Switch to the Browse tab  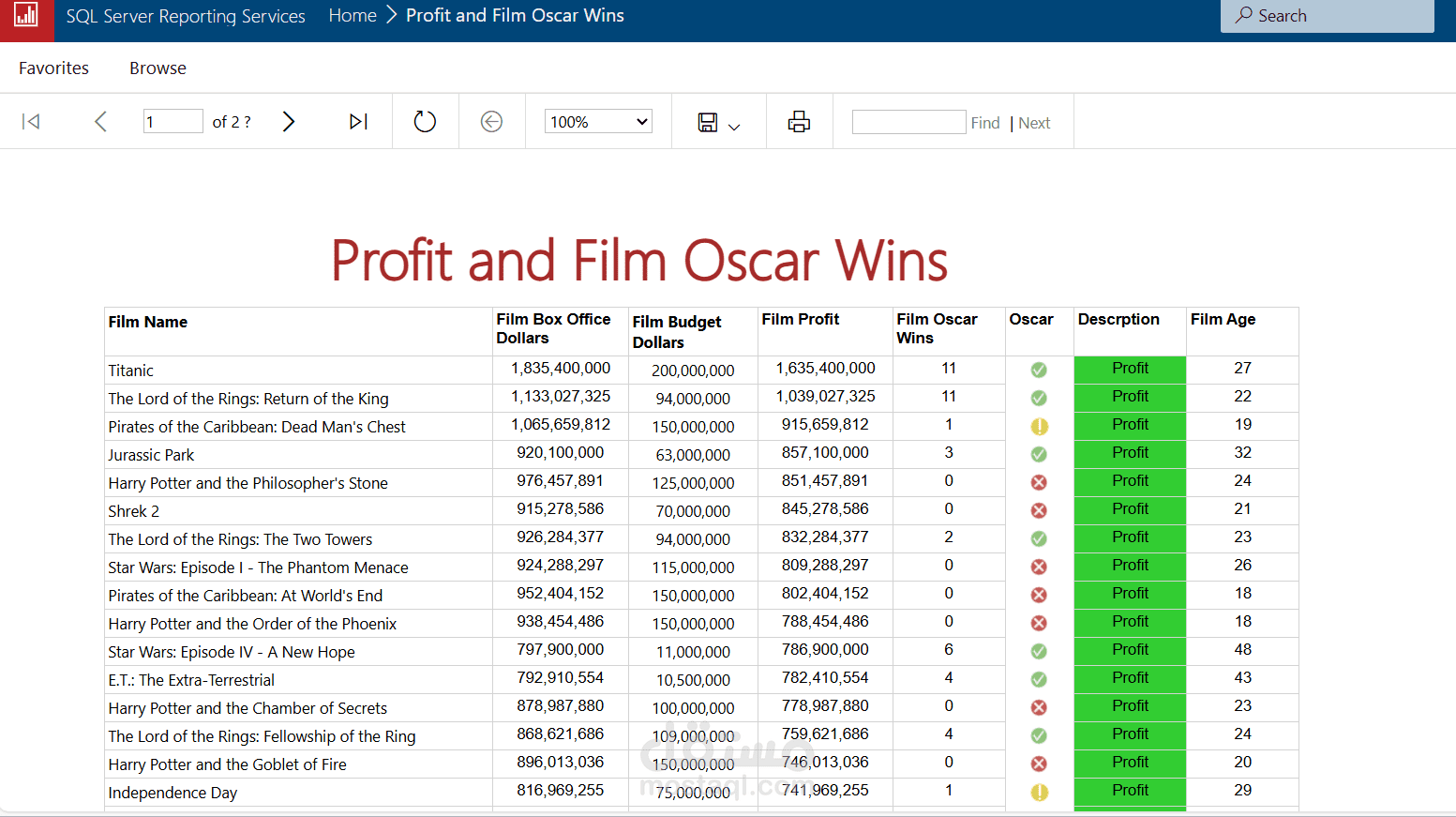pyautogui.click(x=158, y=68)
